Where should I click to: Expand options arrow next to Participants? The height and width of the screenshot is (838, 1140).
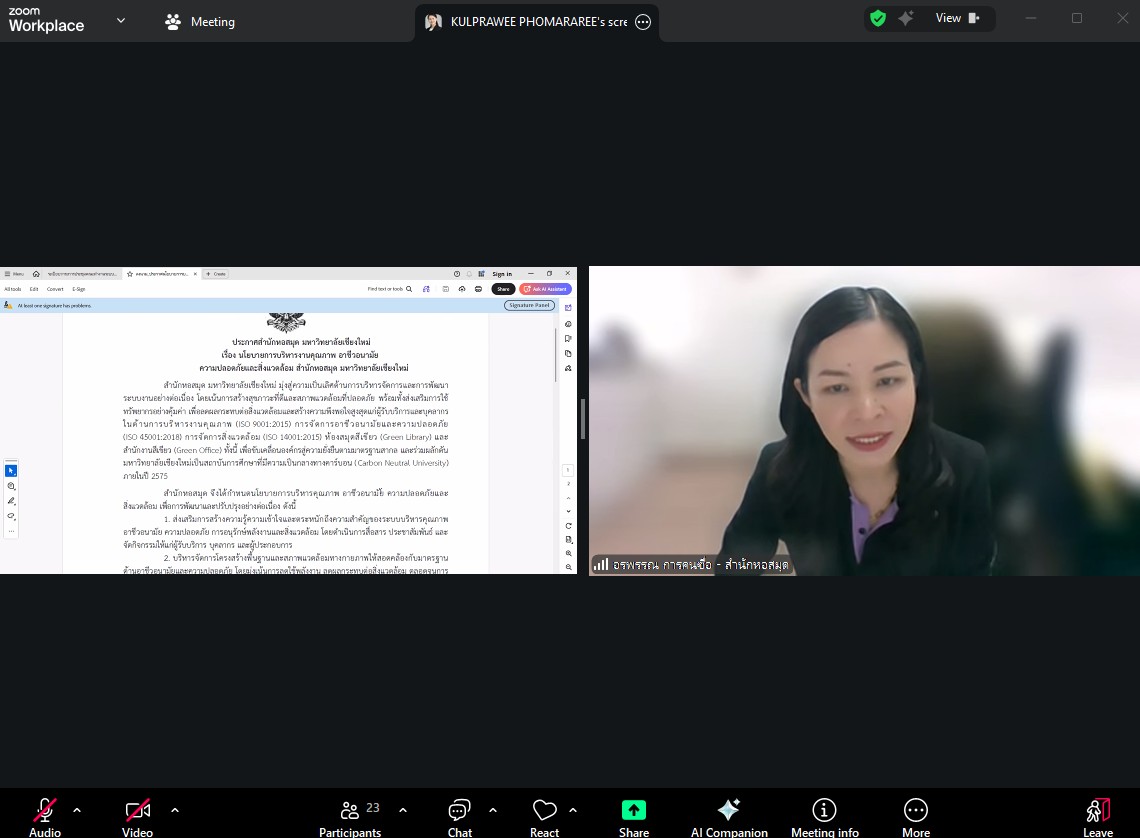[x=403, y=810]
